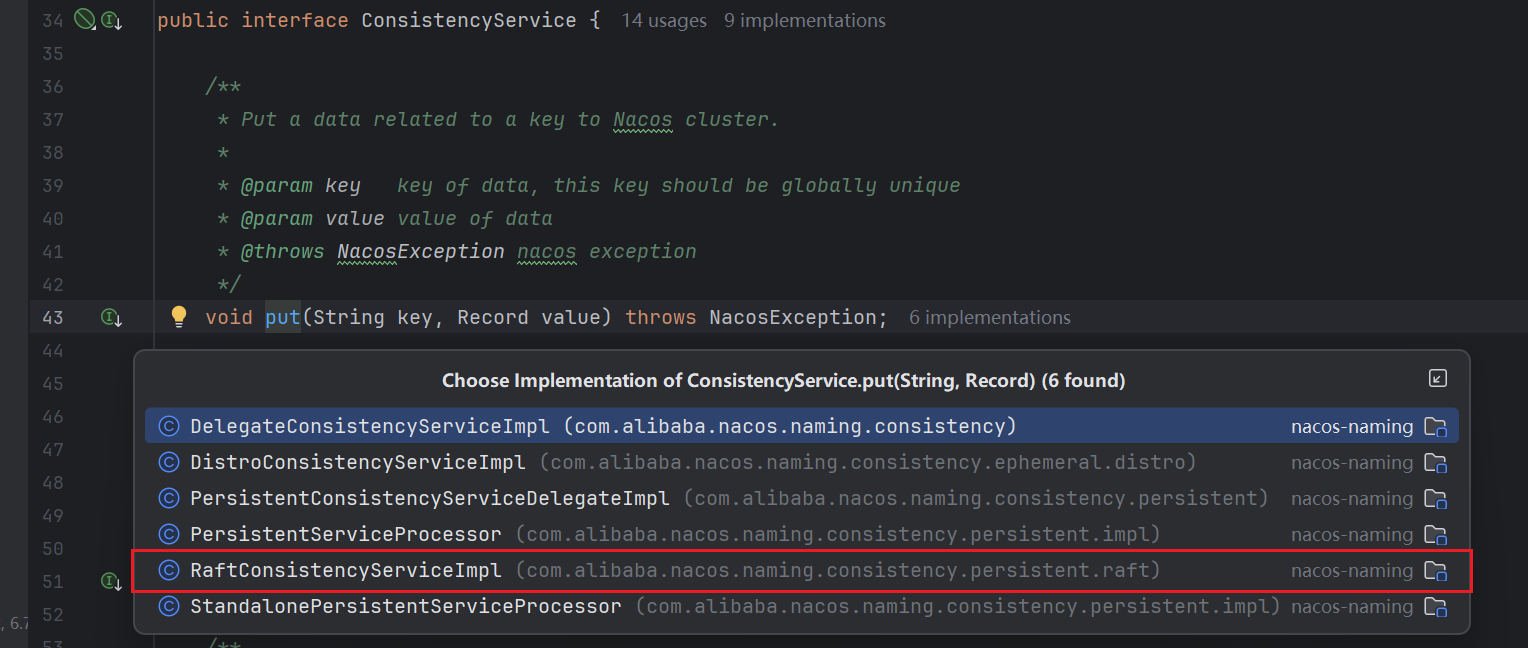Click the implementations gutter icon on line 43
Screen dimensions: 1528x648
pyautogui.click(x=111, y=318)
